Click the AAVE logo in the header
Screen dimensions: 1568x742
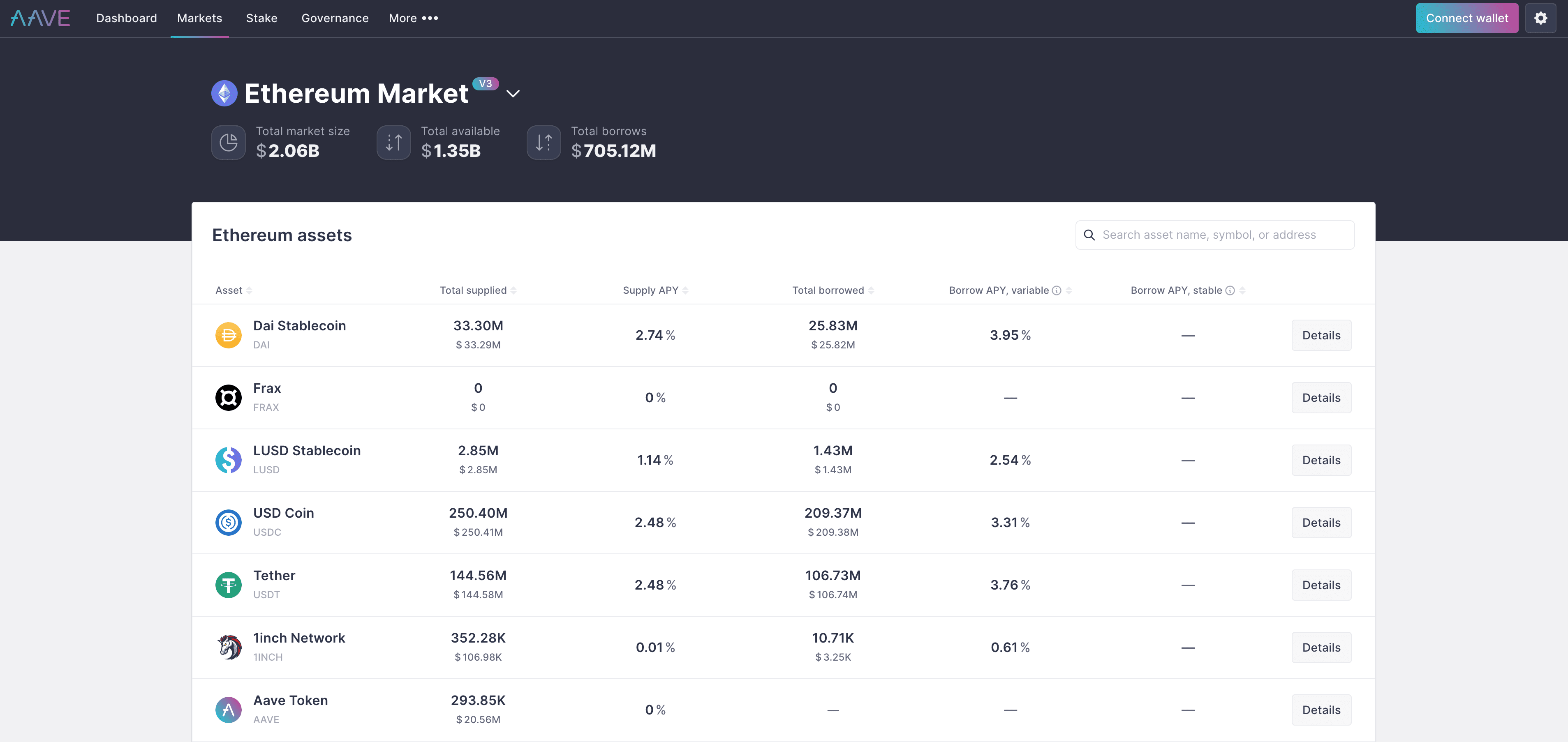[x=39, y=18]
